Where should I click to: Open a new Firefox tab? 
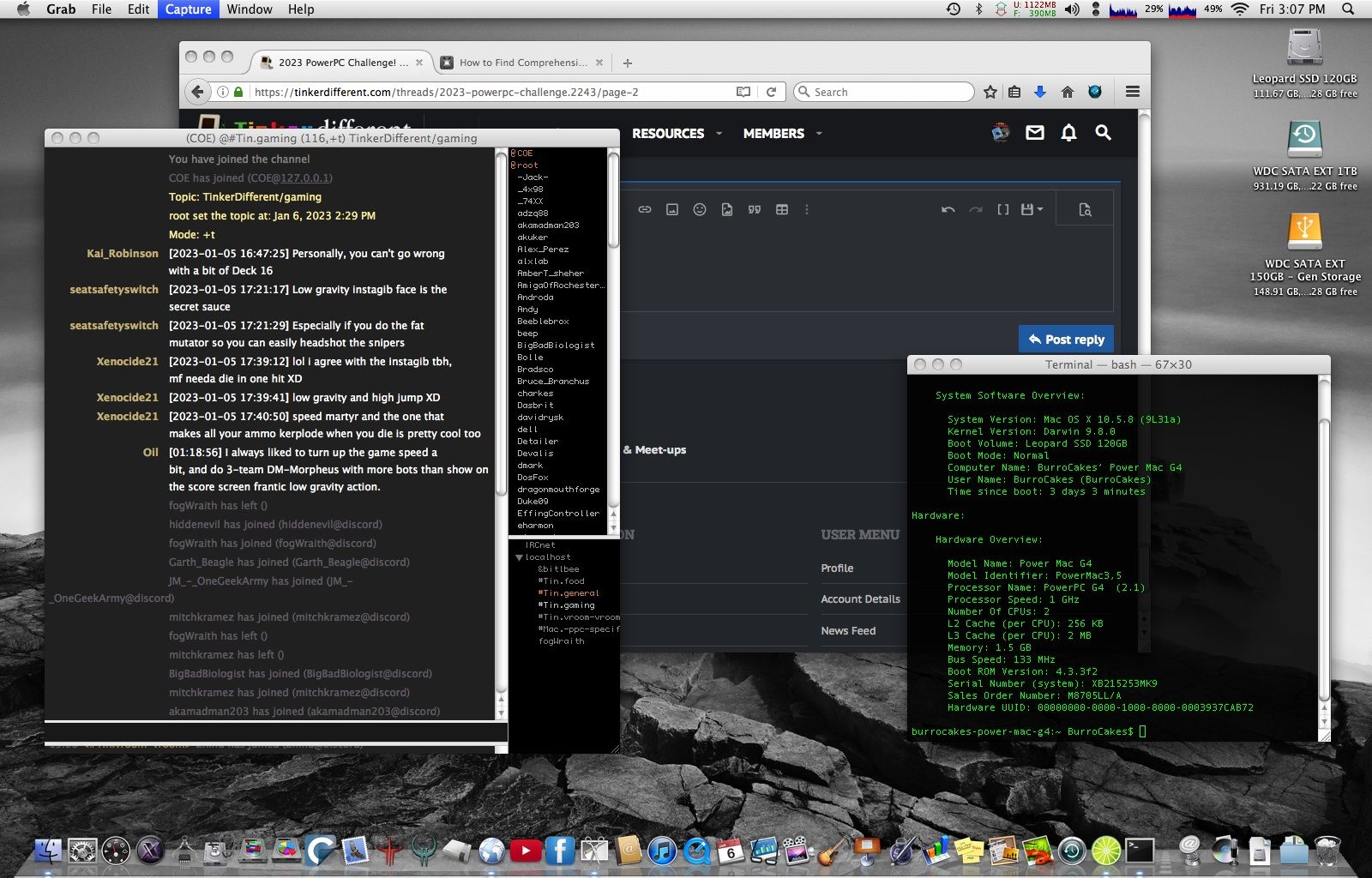point(628,63)
